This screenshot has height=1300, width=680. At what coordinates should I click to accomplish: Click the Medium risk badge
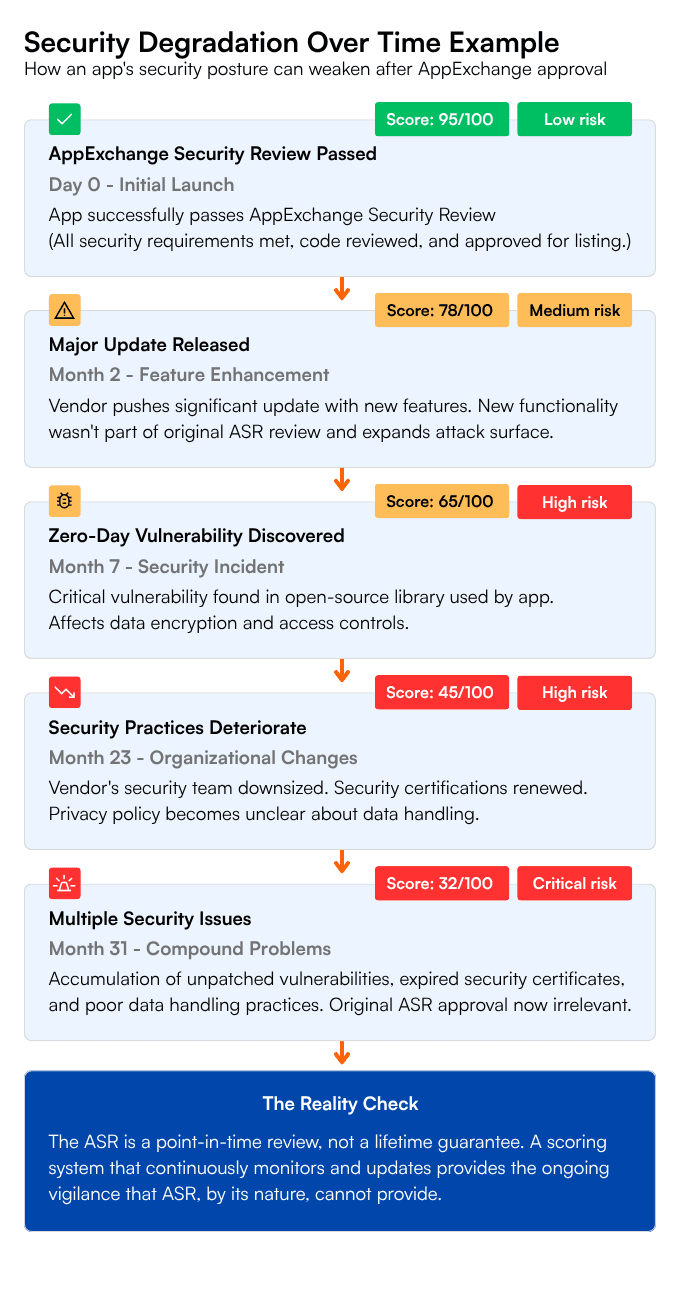tap(574, 310)
